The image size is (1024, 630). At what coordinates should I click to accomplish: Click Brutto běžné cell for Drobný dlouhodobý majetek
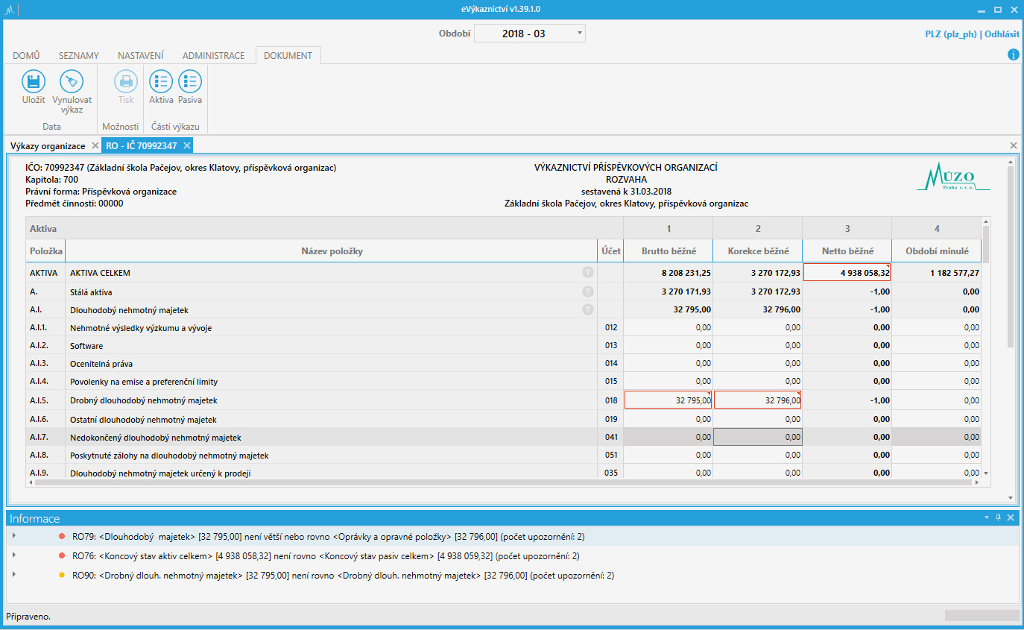coord(668,400)
